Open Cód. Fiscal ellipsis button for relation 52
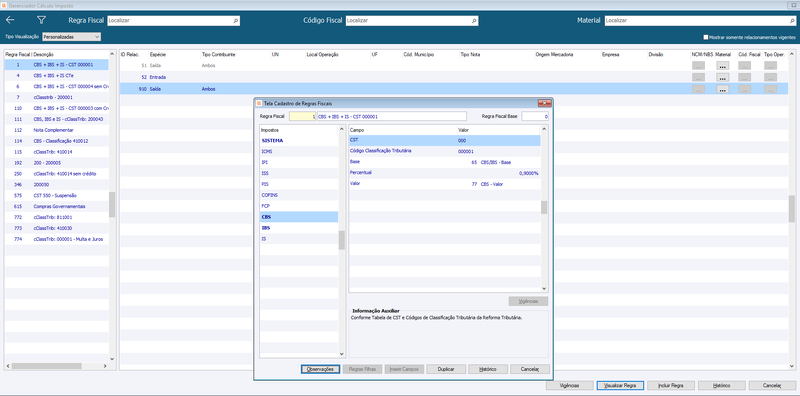Screen dimensions: 800x396 point(745,78)
